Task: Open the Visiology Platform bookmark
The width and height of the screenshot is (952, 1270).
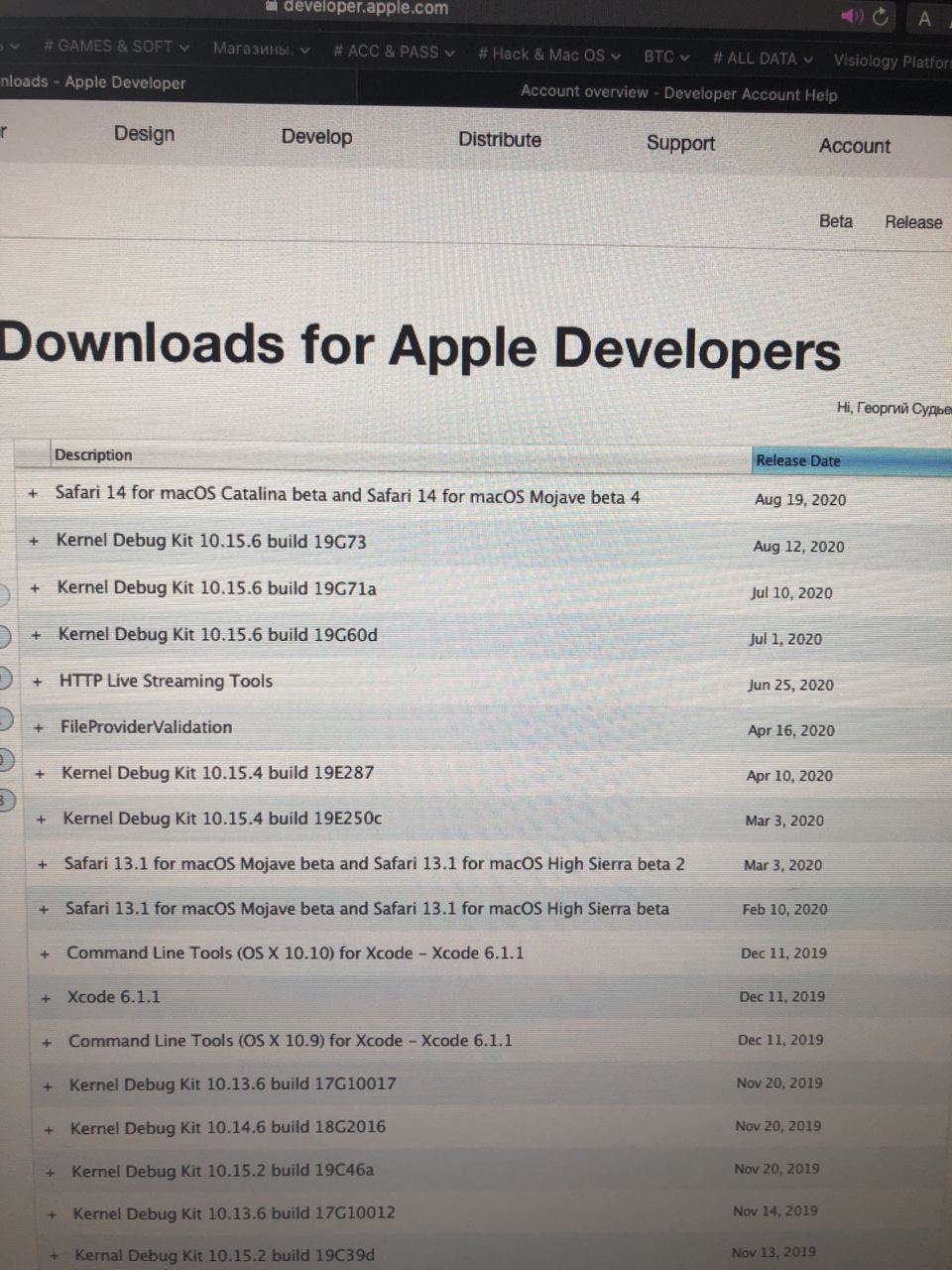Action: click(x=892, y=62)
